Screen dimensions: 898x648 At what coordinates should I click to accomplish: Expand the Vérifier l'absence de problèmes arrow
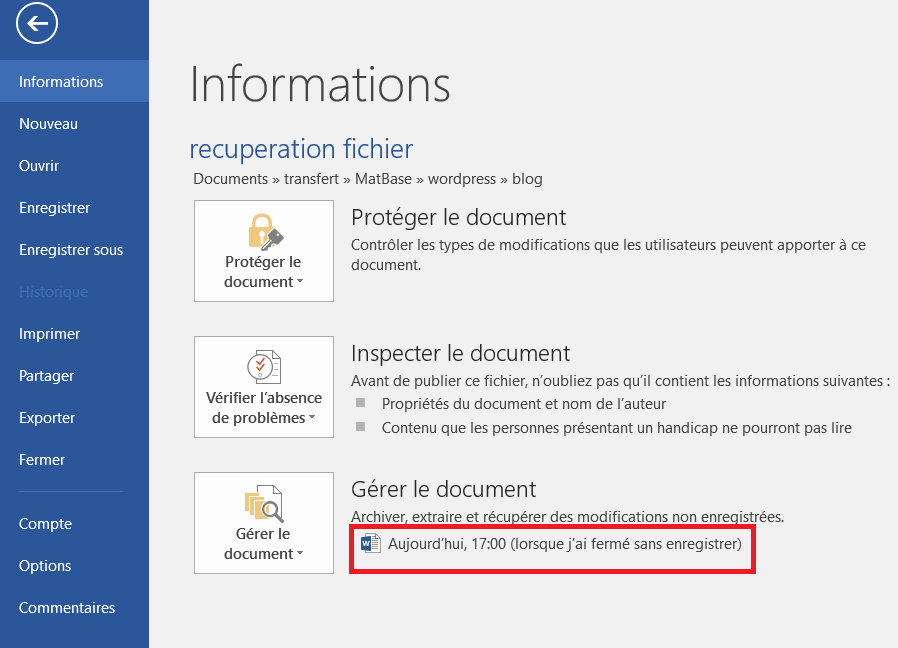[x=312, y=418]
